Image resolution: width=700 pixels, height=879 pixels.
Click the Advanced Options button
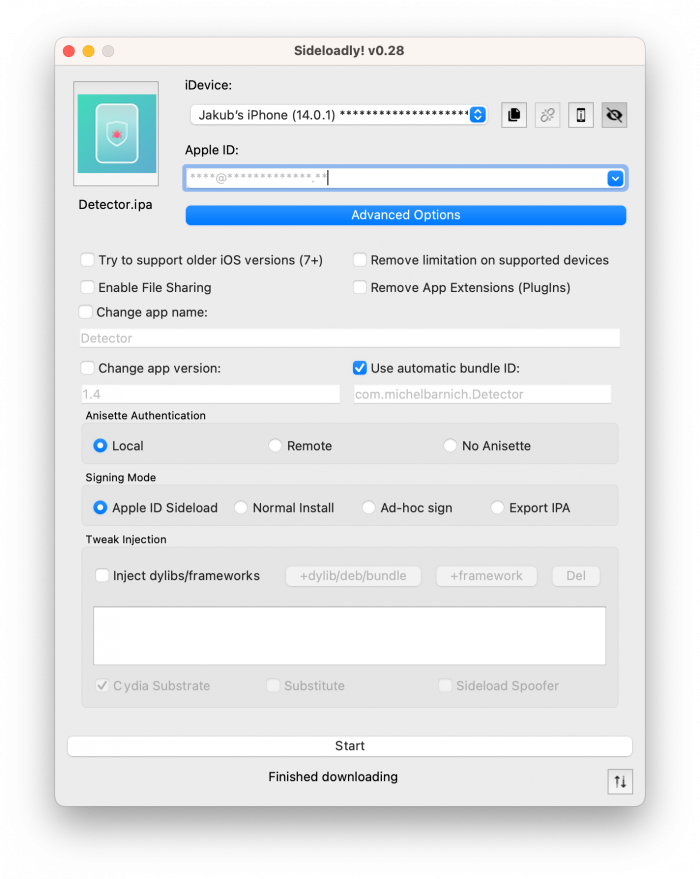click(406, 215)
